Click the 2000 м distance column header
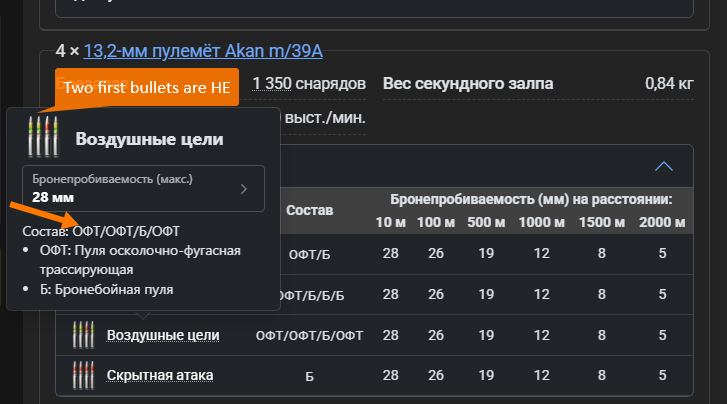 [662, 222]
